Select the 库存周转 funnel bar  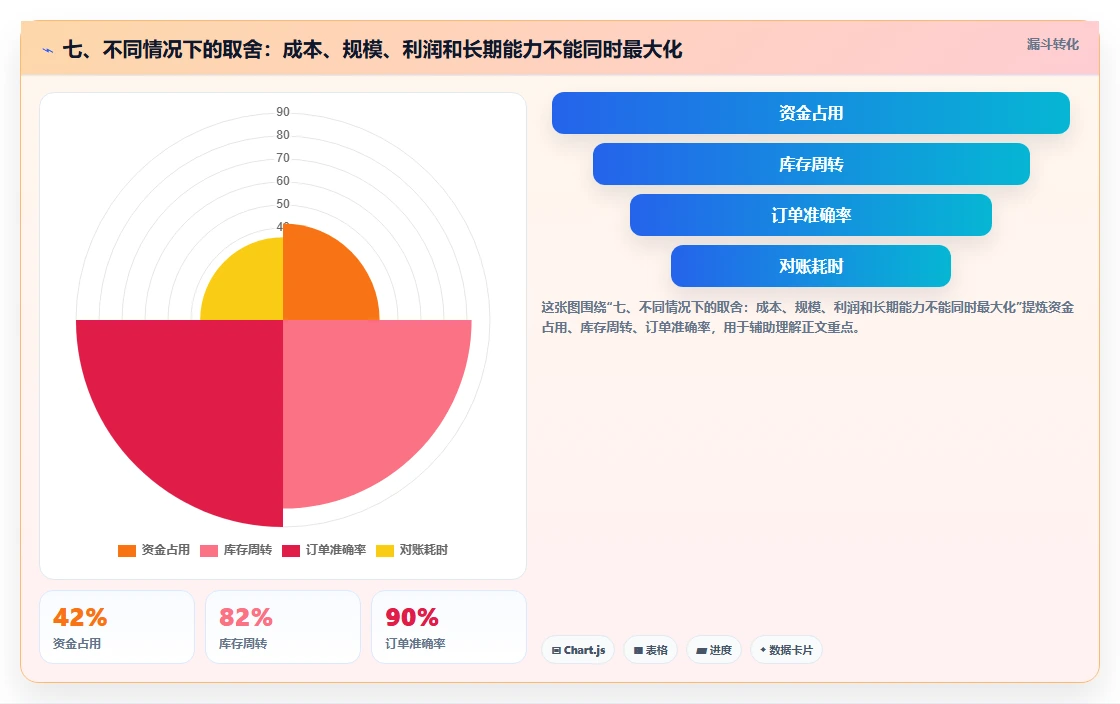coord(811,164)
